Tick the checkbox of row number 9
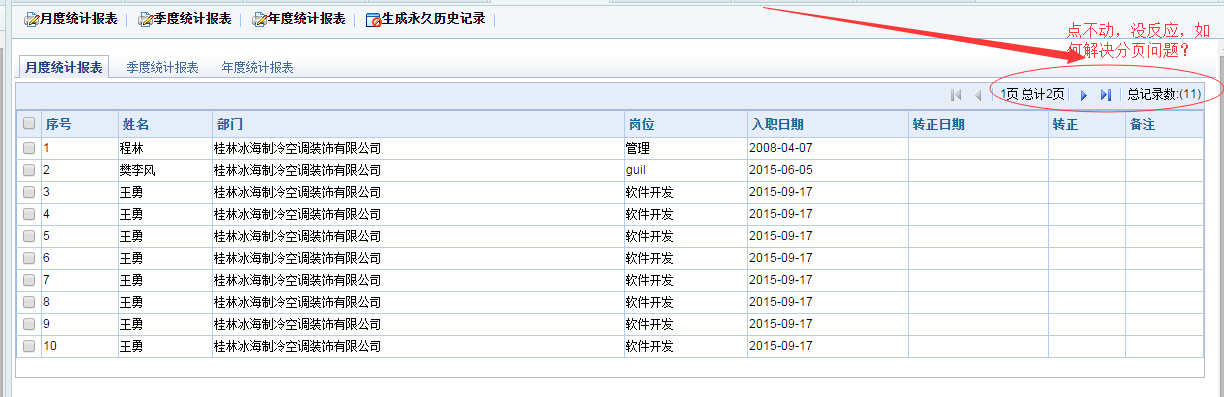The image size is (1224, 397). pyautogui.click(x=29, y=324)
